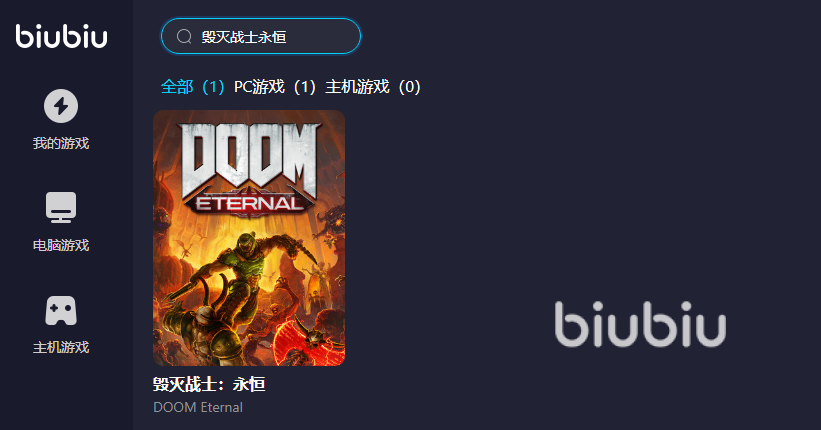
Task: Switch to the 全部 (1) results tab
Action: (x=192, y=86)
